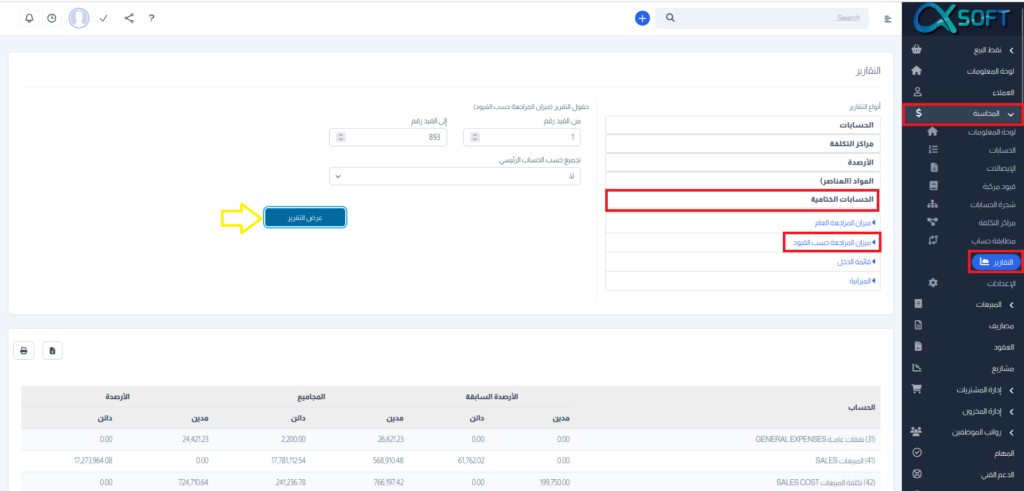Click the notifications bell icon
Image resolution: width=1024 pixels, height=491 pixels.
tap(28, 18)
